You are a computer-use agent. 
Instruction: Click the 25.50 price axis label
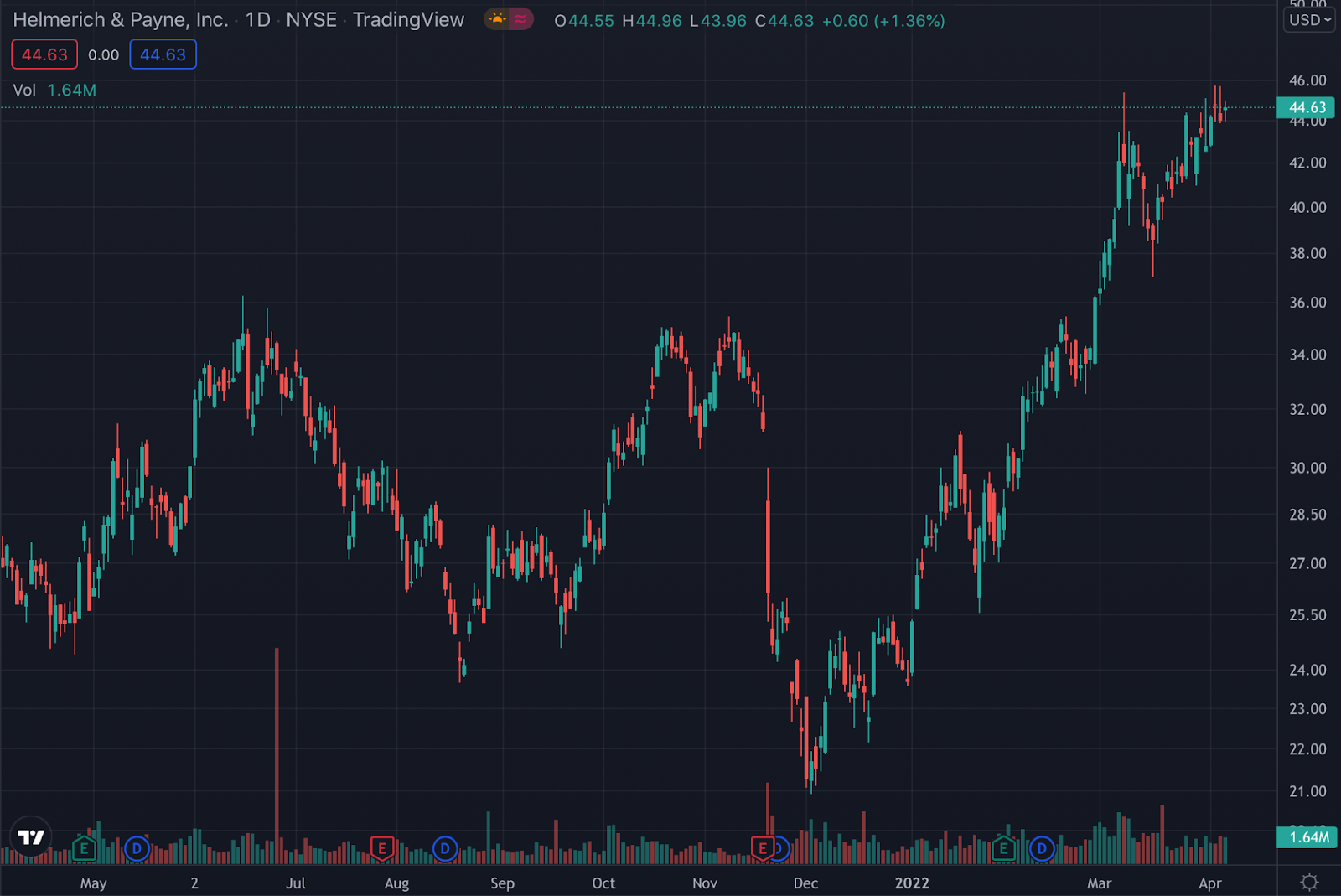tap(1307, 615)
